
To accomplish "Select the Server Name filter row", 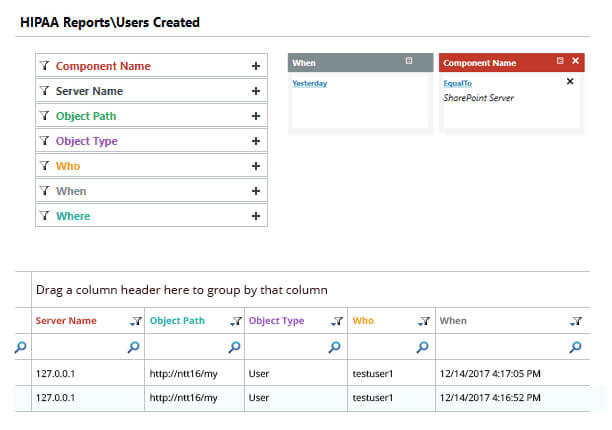I will pyautogui.click(x=151, y=91).
